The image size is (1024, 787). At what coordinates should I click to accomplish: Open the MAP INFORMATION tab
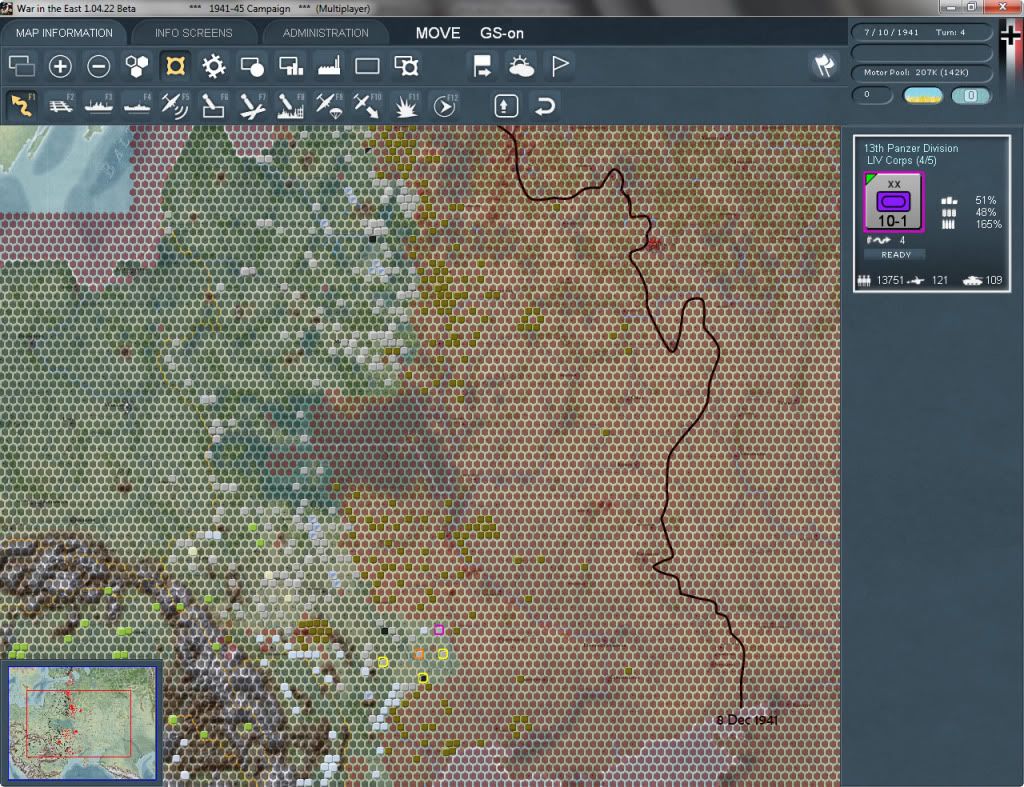pos(64,33)
